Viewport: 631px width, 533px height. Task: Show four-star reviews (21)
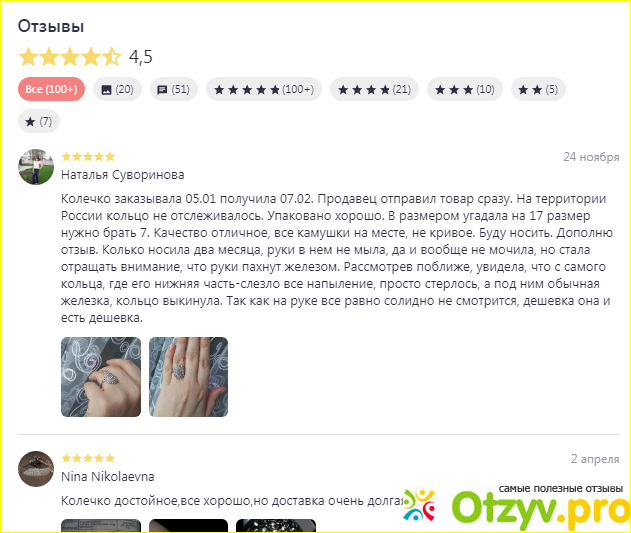(x=374, y=89)
